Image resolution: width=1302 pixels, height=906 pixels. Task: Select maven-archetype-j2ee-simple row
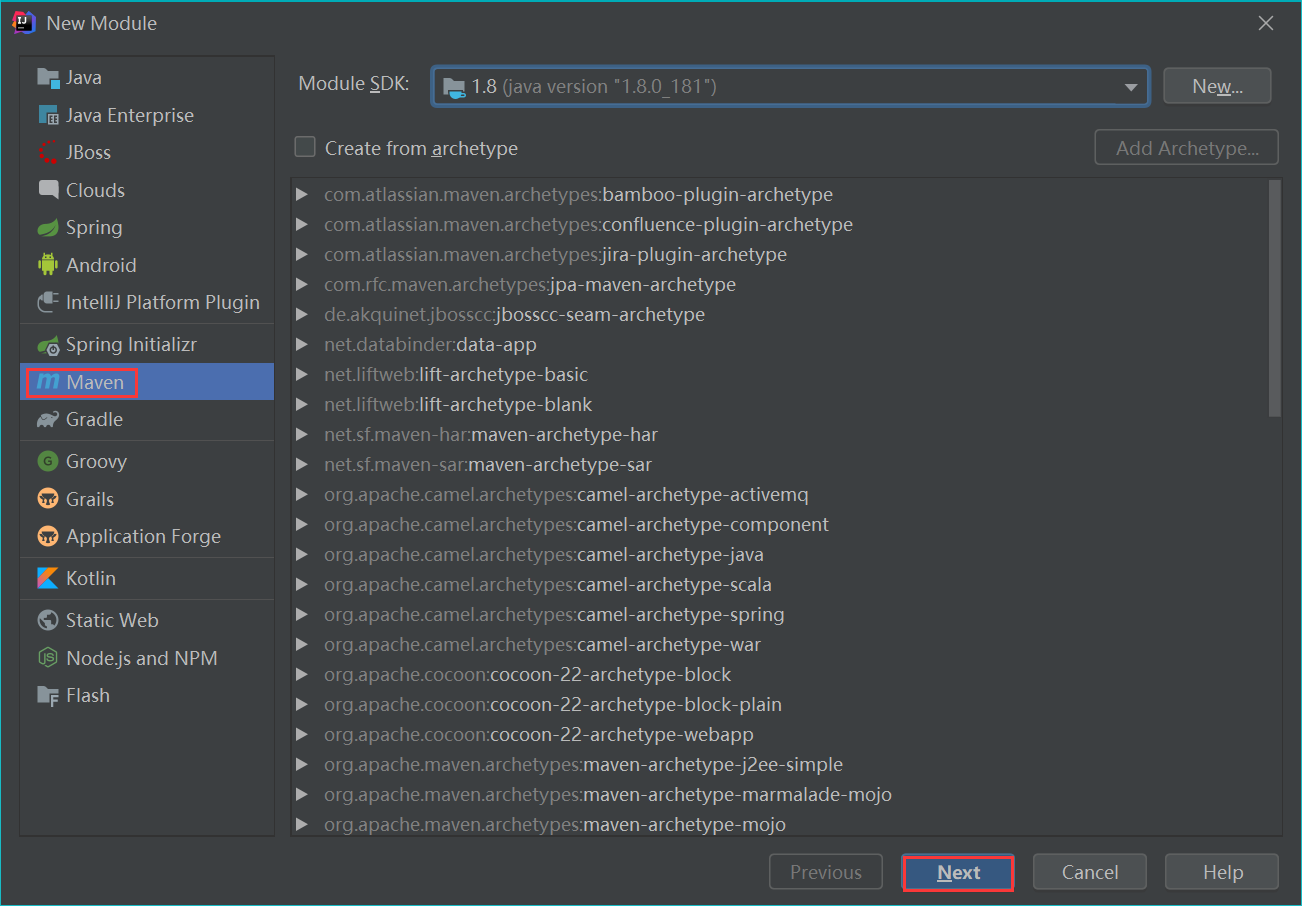pyautogui.click(x=780, y=765)
